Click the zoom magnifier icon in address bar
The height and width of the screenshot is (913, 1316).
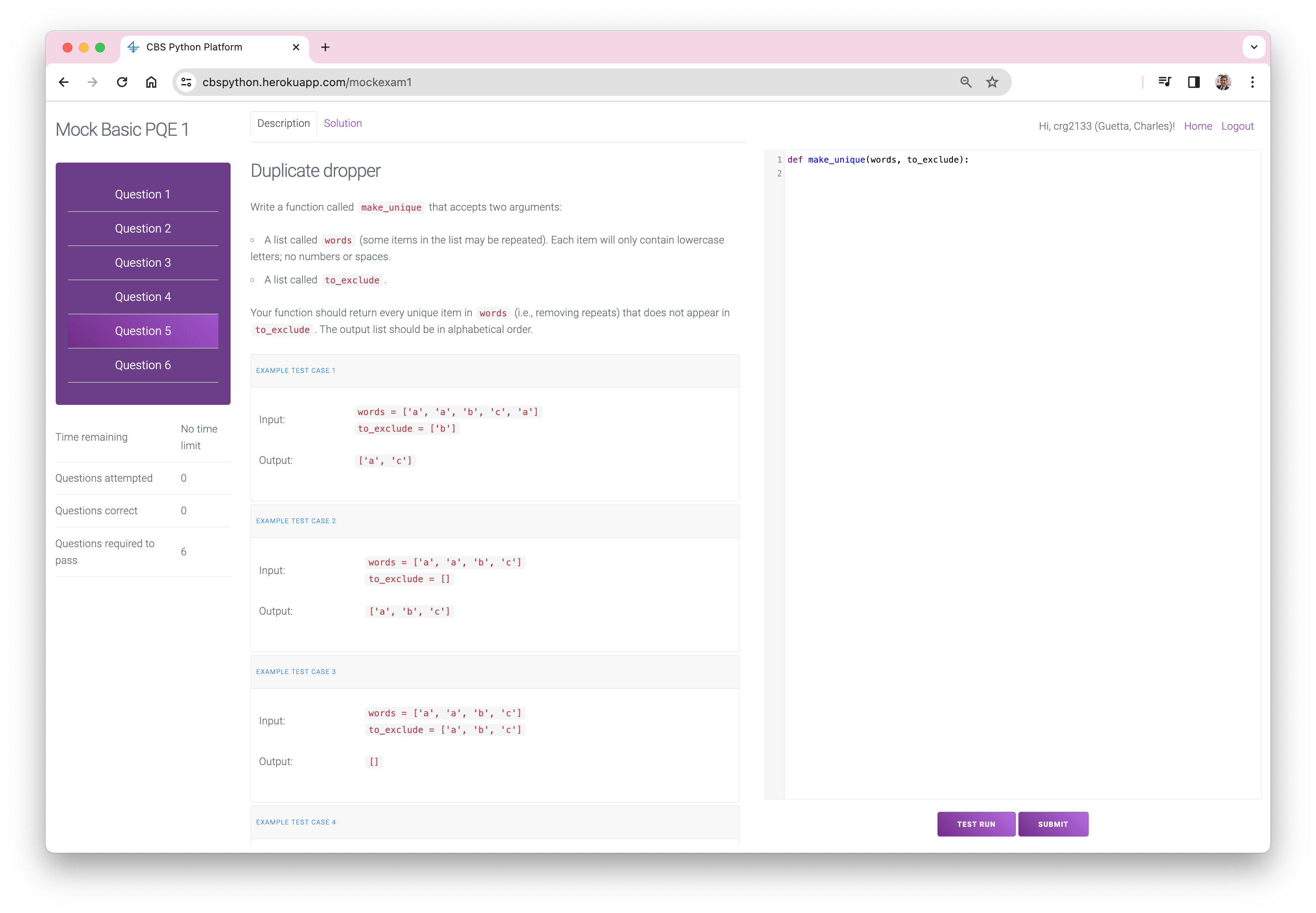[x=966, y=83]
